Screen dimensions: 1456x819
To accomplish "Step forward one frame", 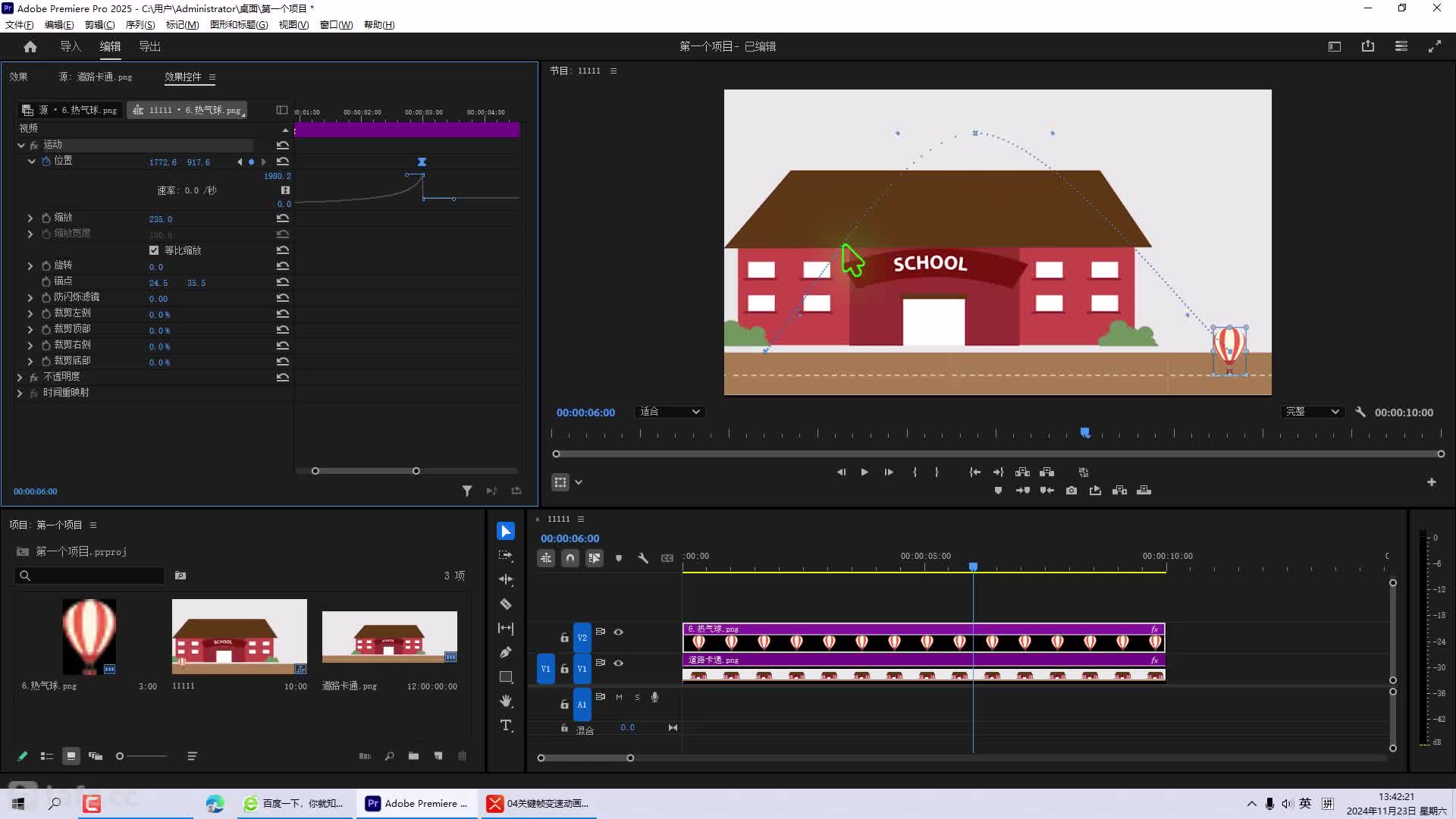I will coord(889,472).
